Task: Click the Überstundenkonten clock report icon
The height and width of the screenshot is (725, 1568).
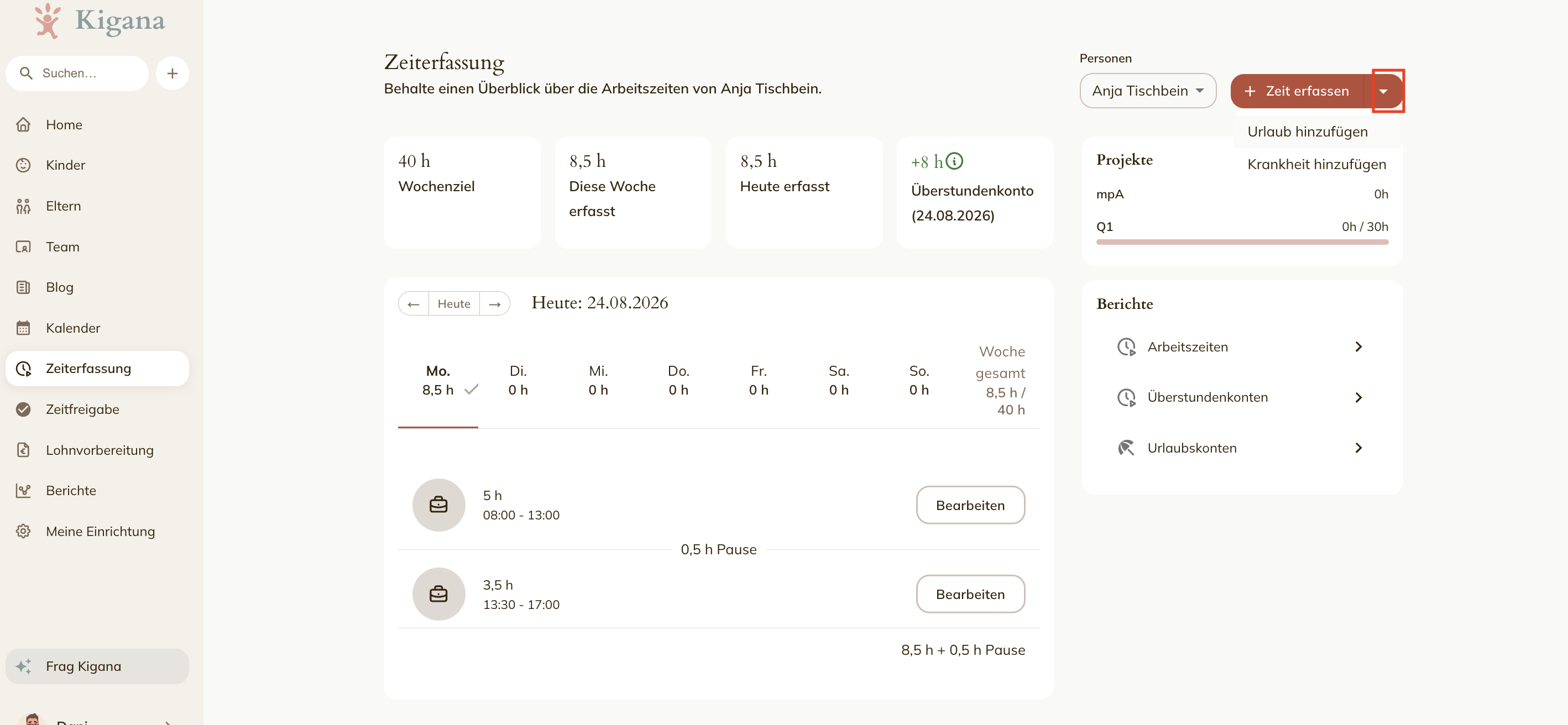Action: [x=1126, y=397]
